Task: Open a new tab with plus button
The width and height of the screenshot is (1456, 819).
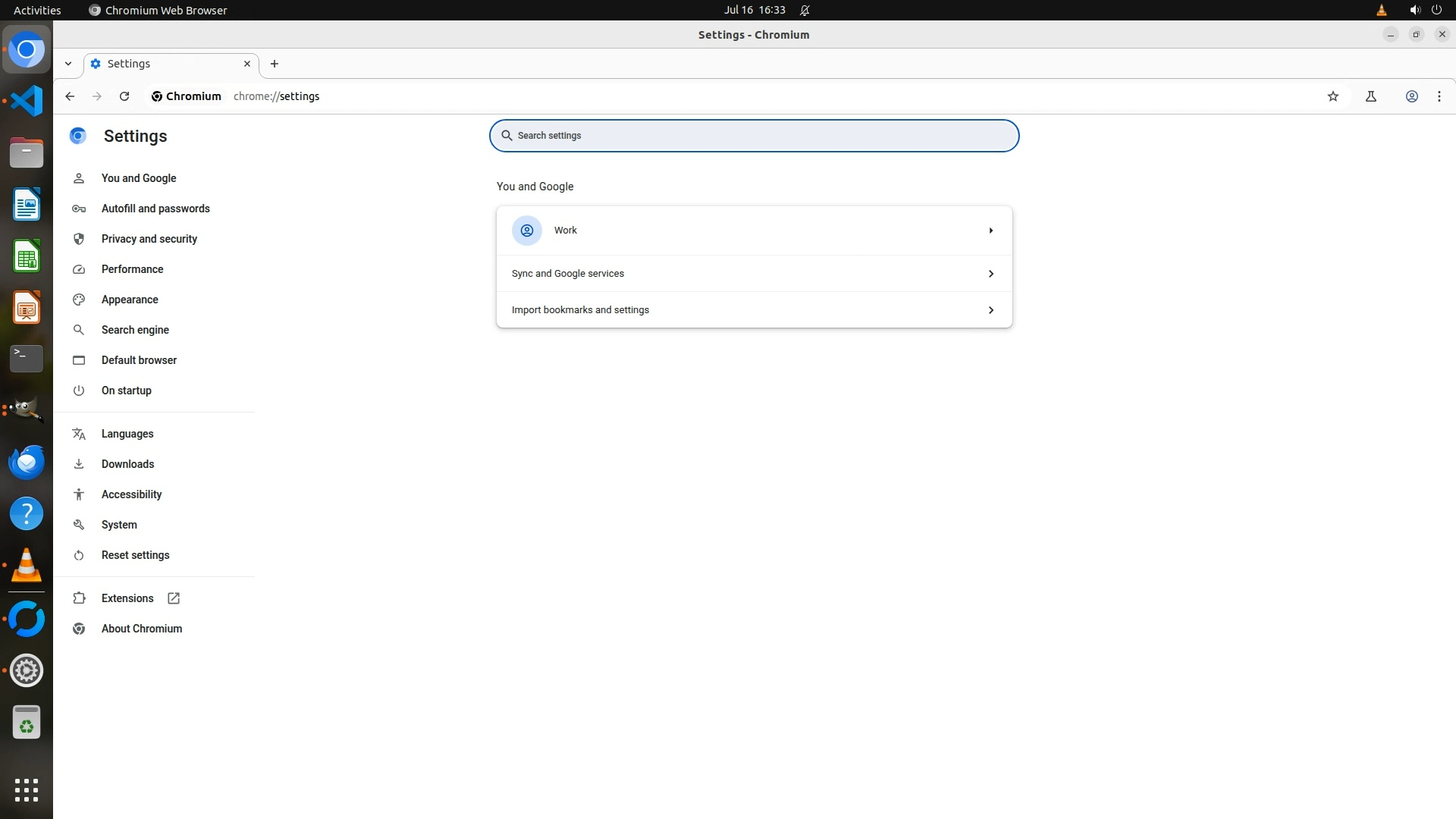Action: pyautogui.click(x=275, y=64)
